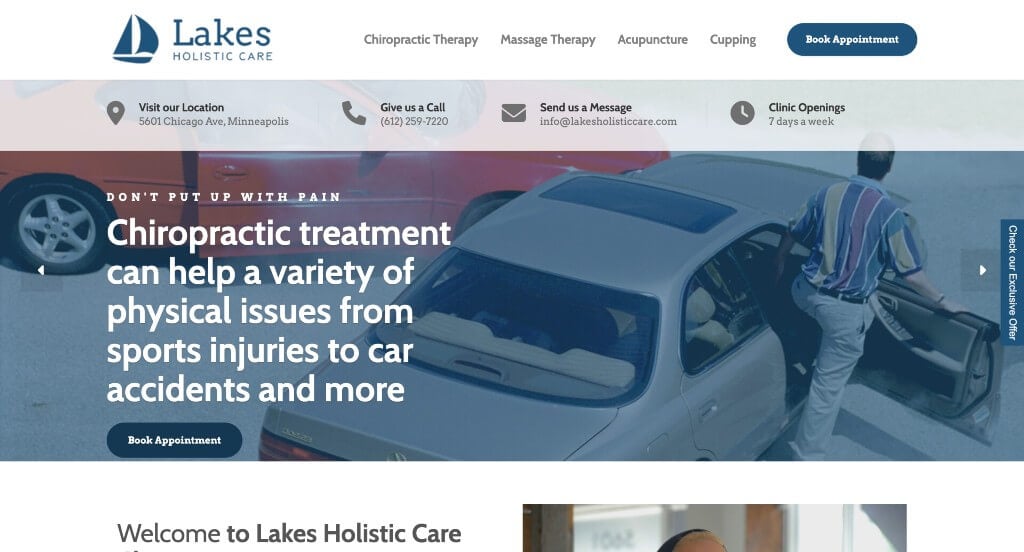
Task: Go to previous slide with left arrow
Action: (41, 270)
